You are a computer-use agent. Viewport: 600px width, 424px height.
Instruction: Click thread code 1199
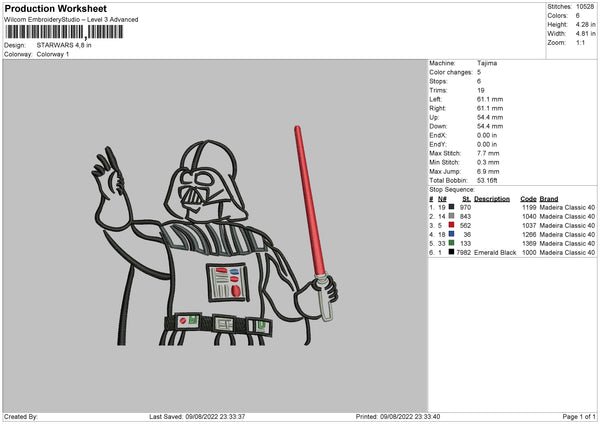pos(529,207)
